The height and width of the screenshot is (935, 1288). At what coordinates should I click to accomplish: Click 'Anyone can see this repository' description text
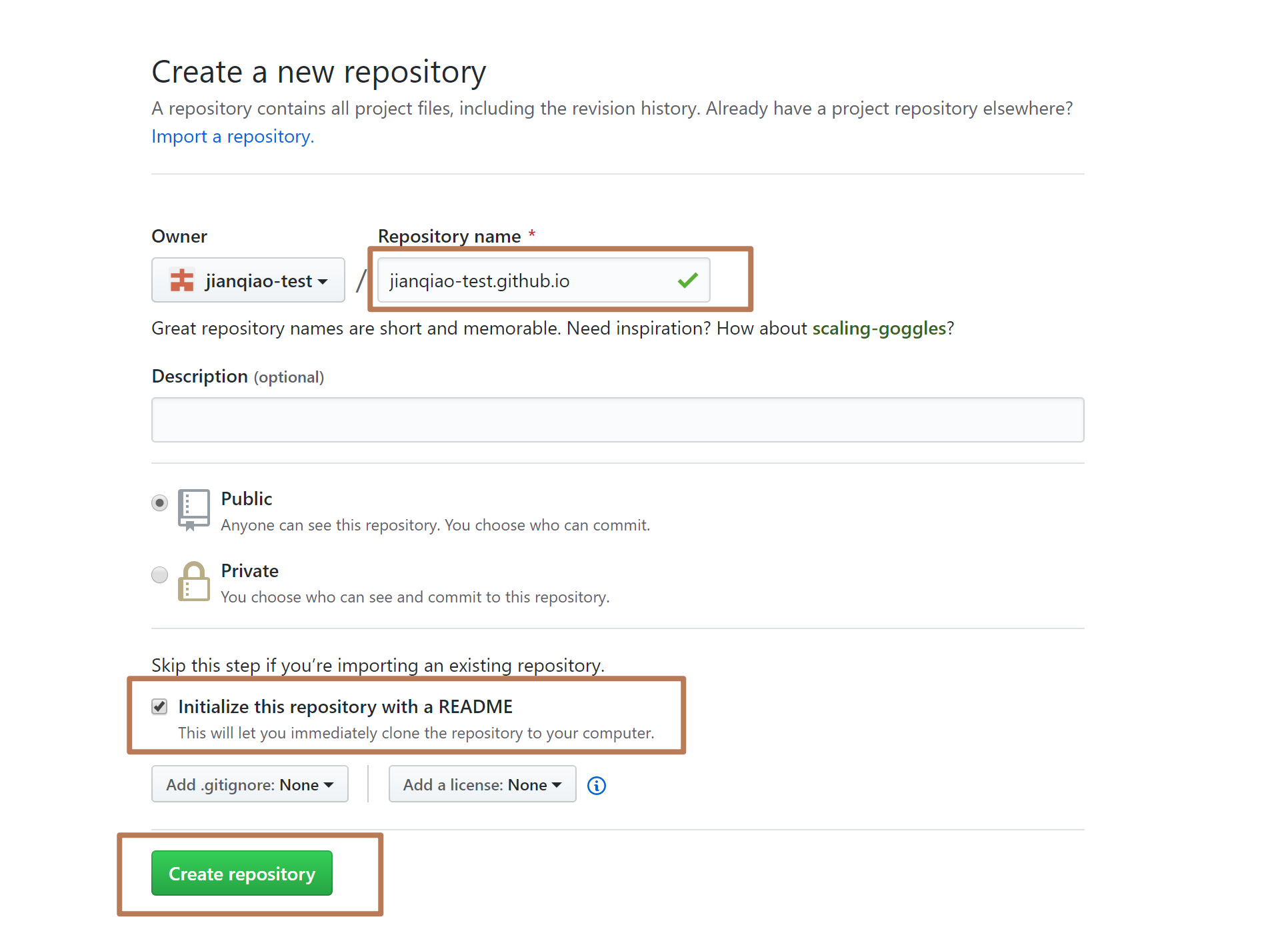click(x=435, y=526)
